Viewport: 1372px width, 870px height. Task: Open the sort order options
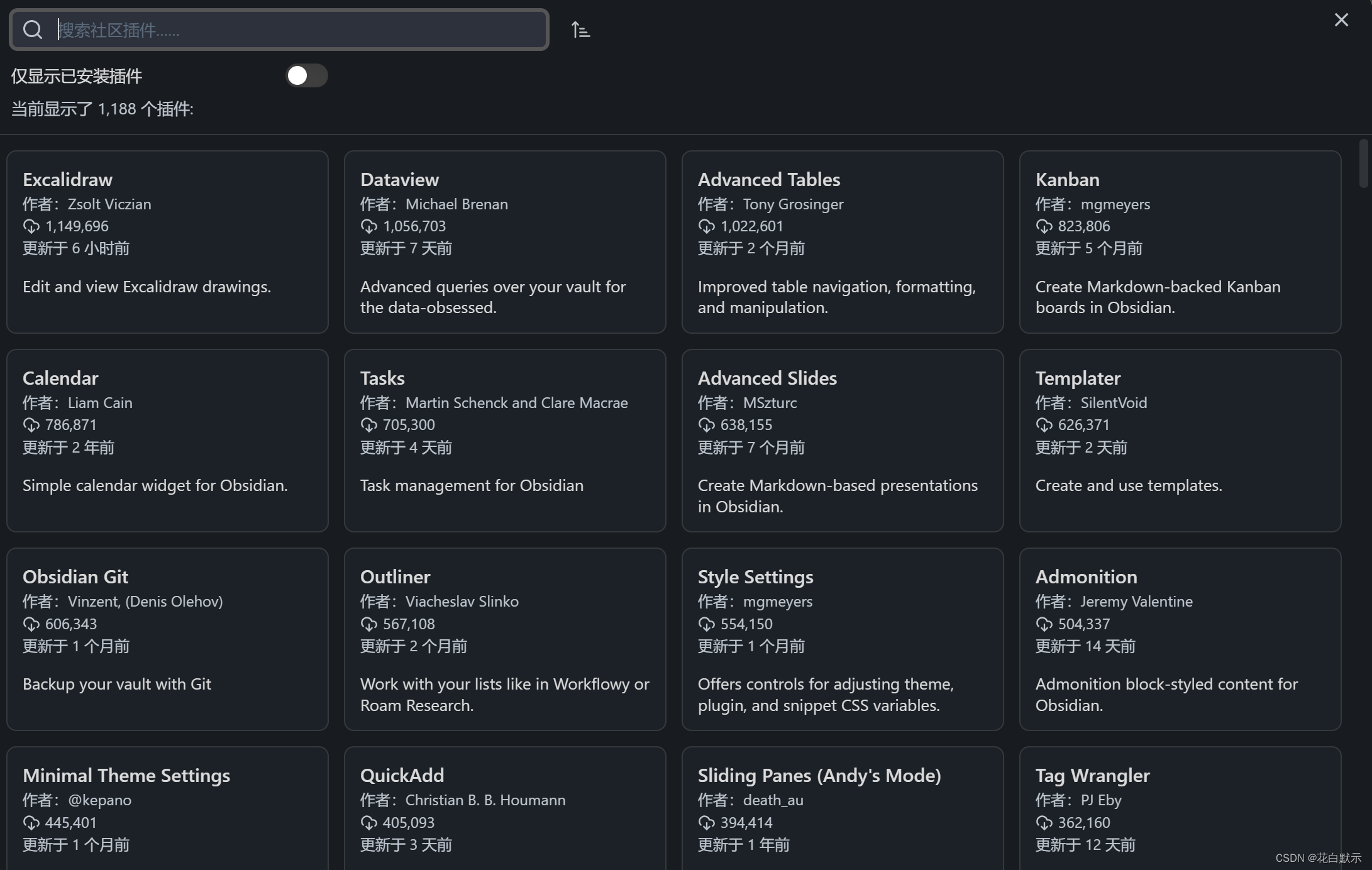click(x=580, y=30)
